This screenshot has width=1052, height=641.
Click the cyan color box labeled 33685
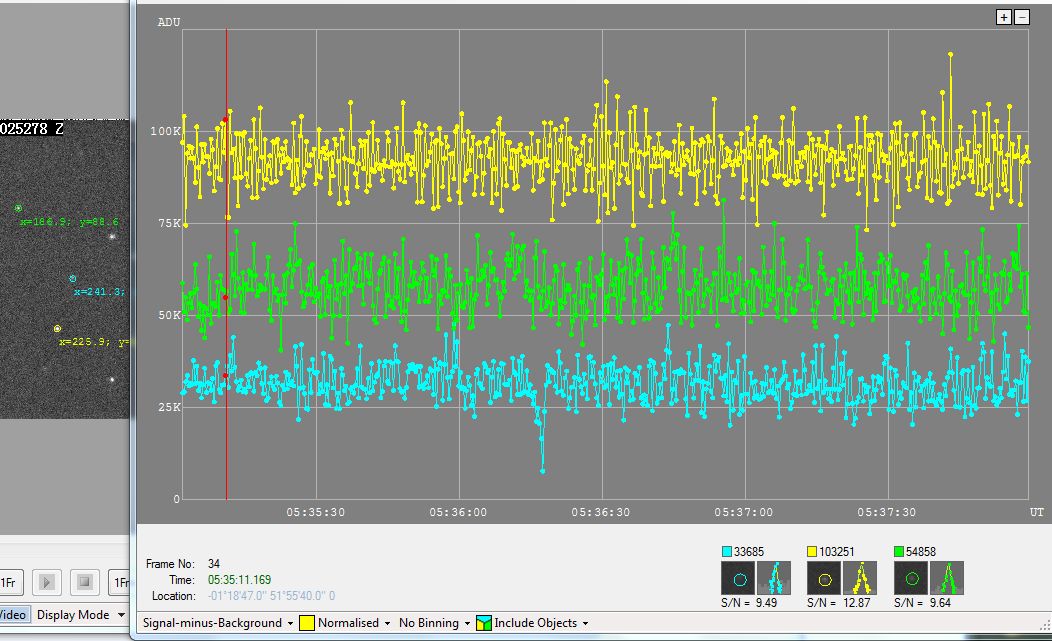(x=726, y=552)
